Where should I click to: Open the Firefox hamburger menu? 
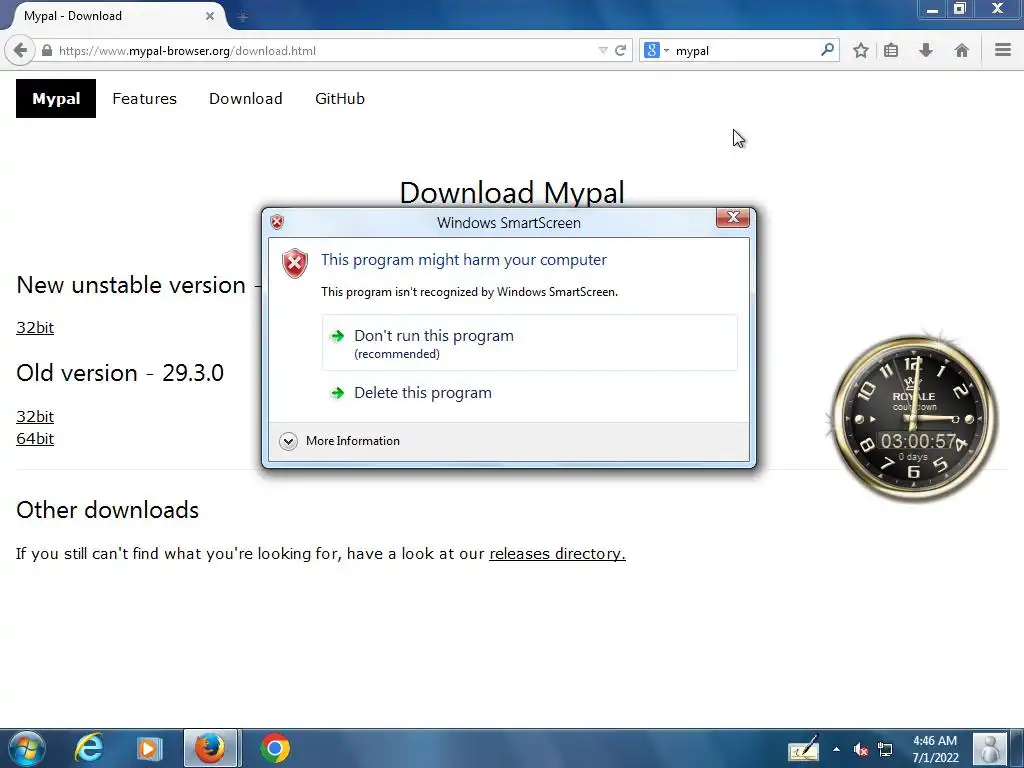pos(1003,50)
